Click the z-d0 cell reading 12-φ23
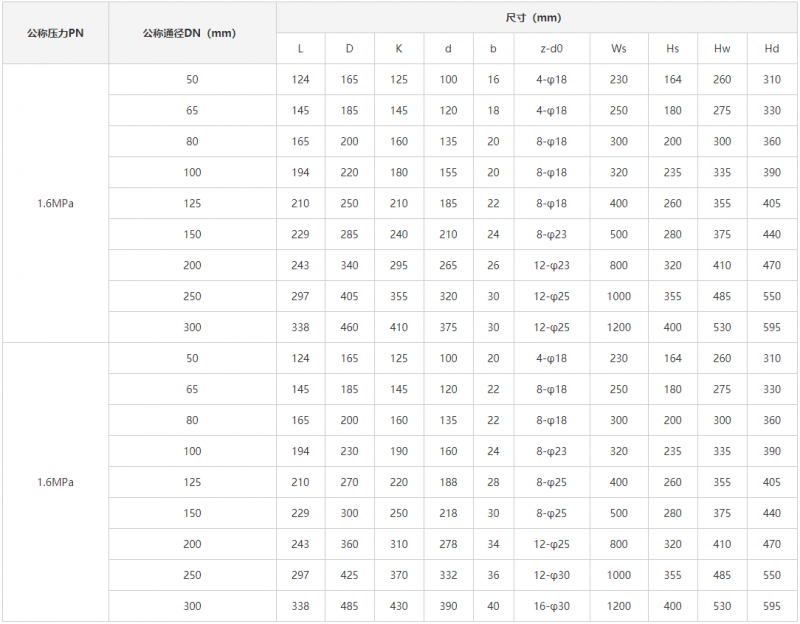This screenshot has height=624, width=800. click(552, 265)
